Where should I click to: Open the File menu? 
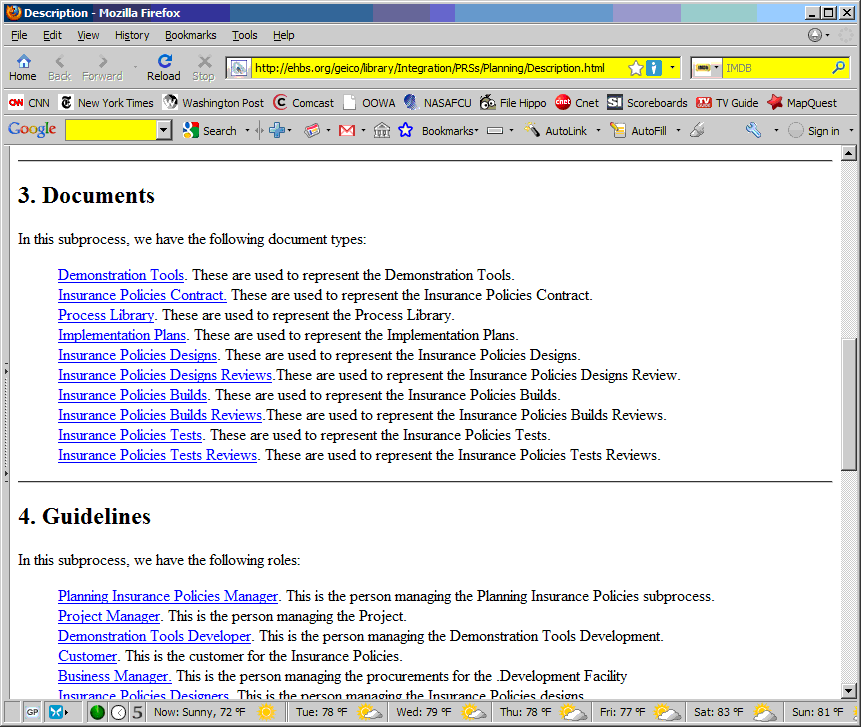click(19, 35)
